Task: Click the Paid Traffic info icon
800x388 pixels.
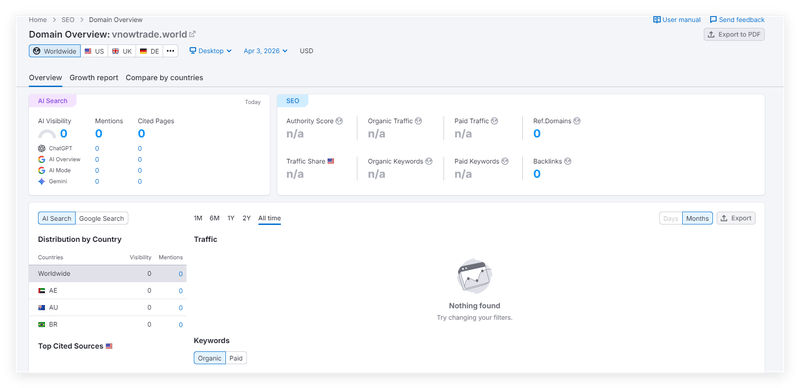Action: 494,121
